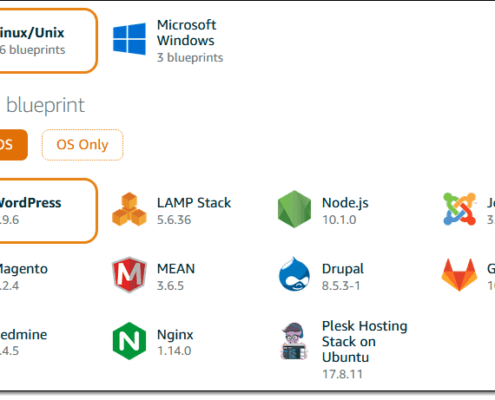Click the Nginx blueprint label
This screenshot has height=400, width=495.
pyautogui.click(x=175, y=335)
